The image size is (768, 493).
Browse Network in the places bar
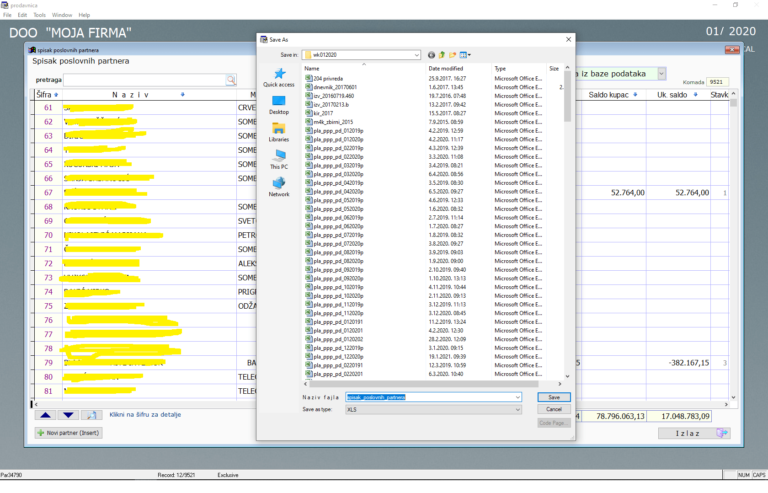tap(279, 188)
